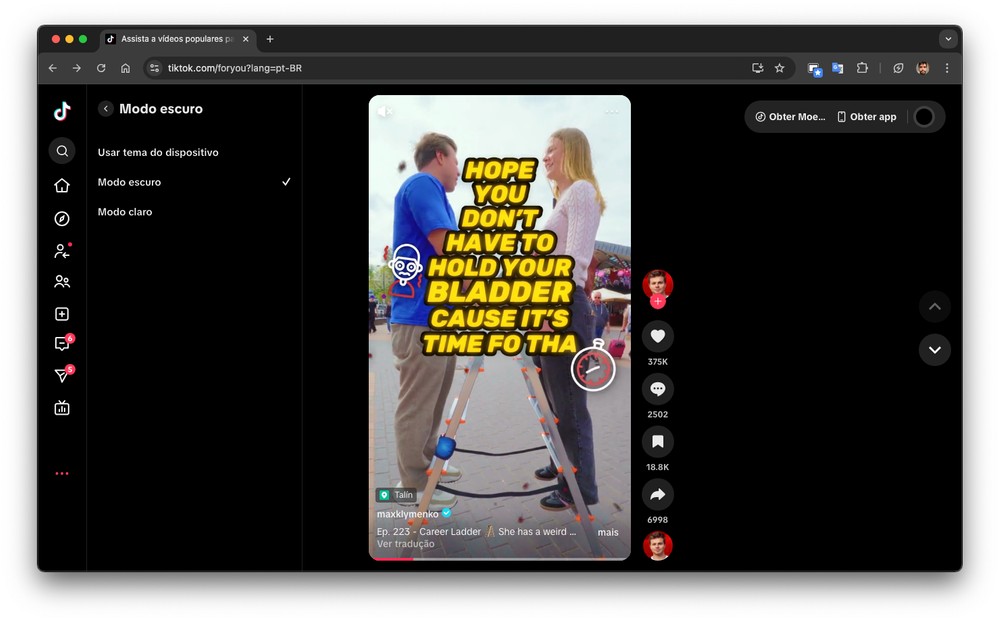Open the Friends icon in sidebar
The image size is (1000, 622).
coord(62,282)
